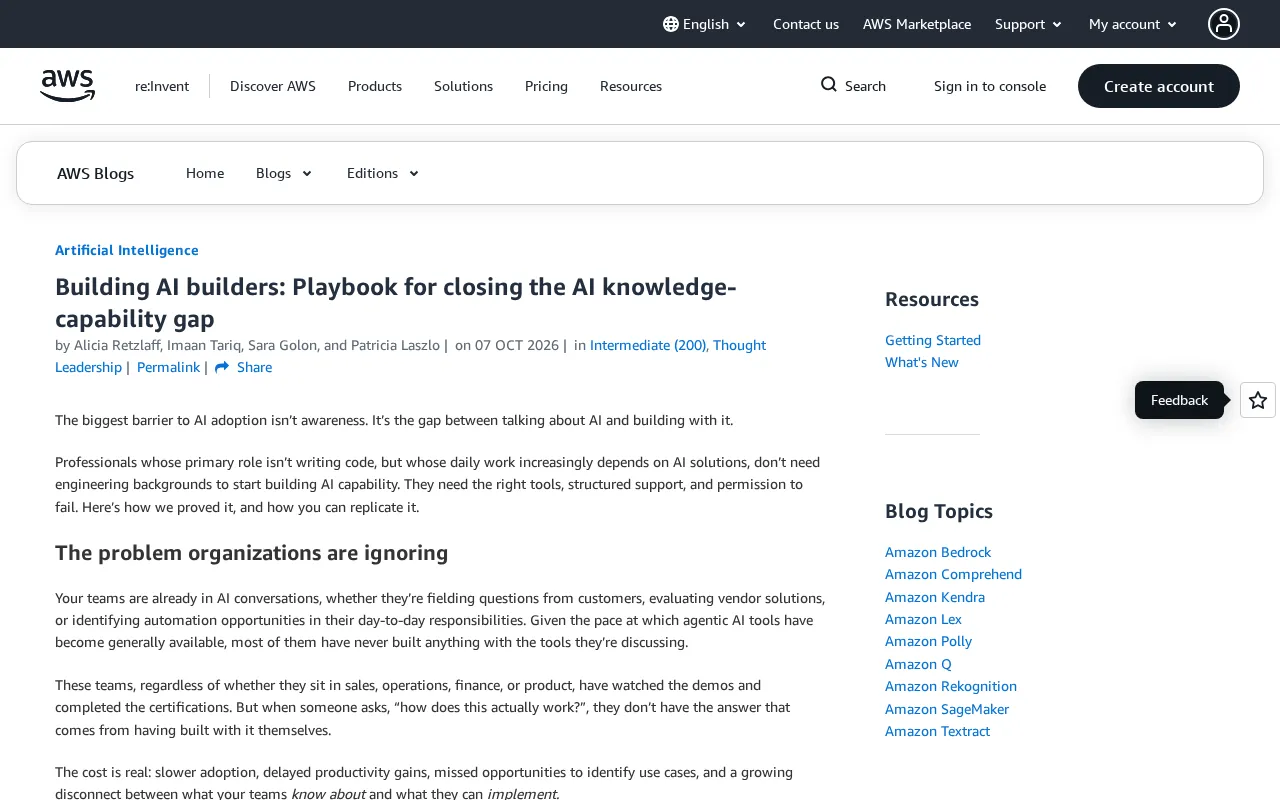The width and height of the screenshot is (1280, 800).
Task: Click the globe language icon
Action: [x=671, y=24]
